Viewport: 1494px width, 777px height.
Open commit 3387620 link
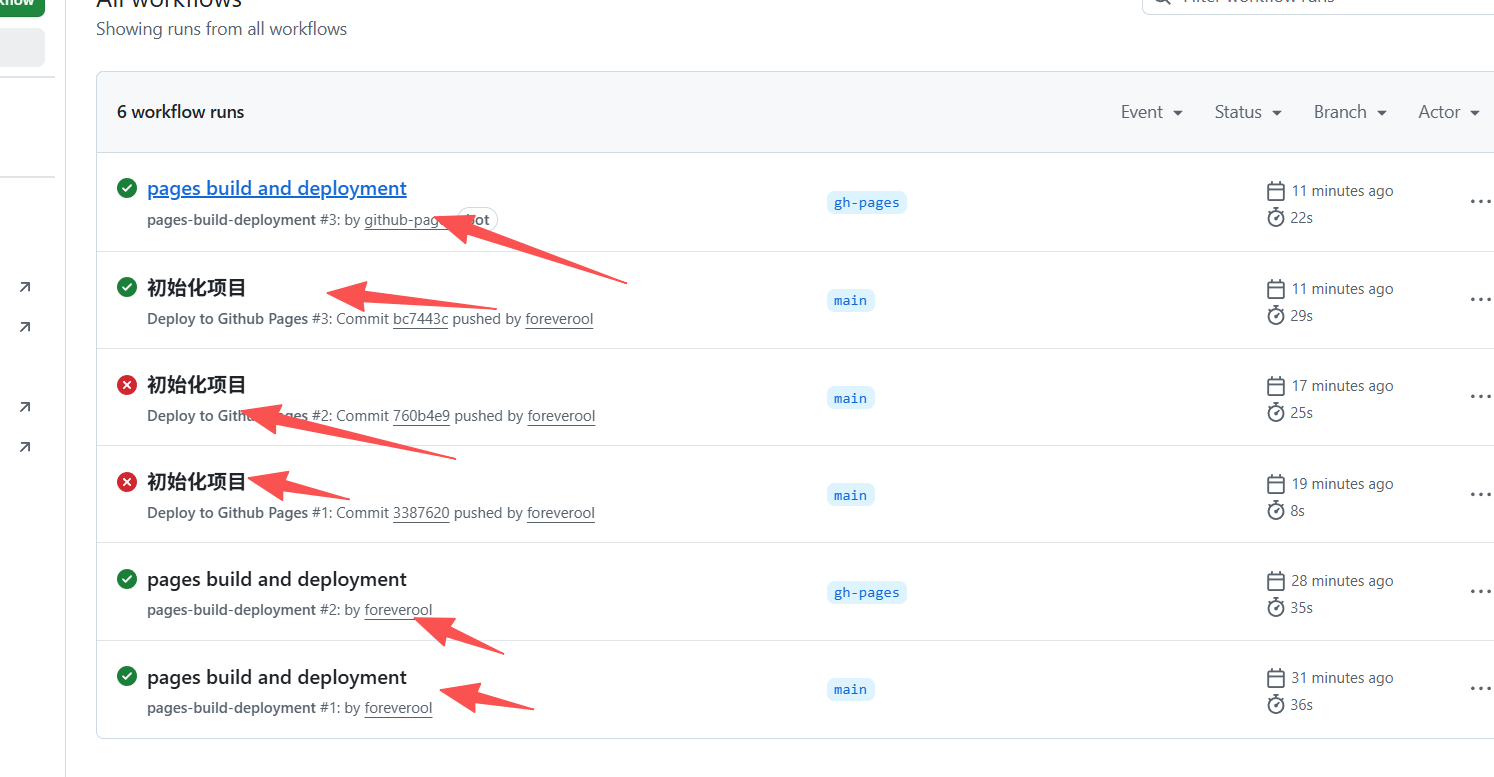[x=421, y=513]
